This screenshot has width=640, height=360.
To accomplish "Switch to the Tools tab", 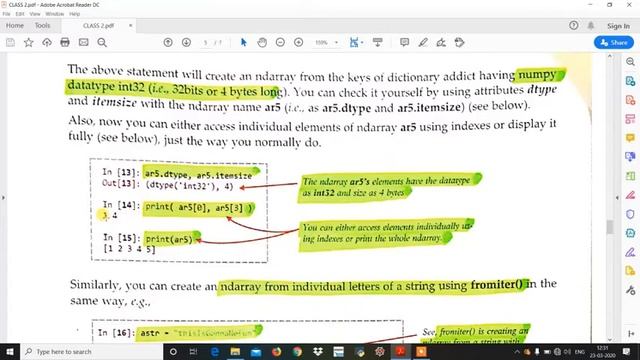I will pos(42,25).
